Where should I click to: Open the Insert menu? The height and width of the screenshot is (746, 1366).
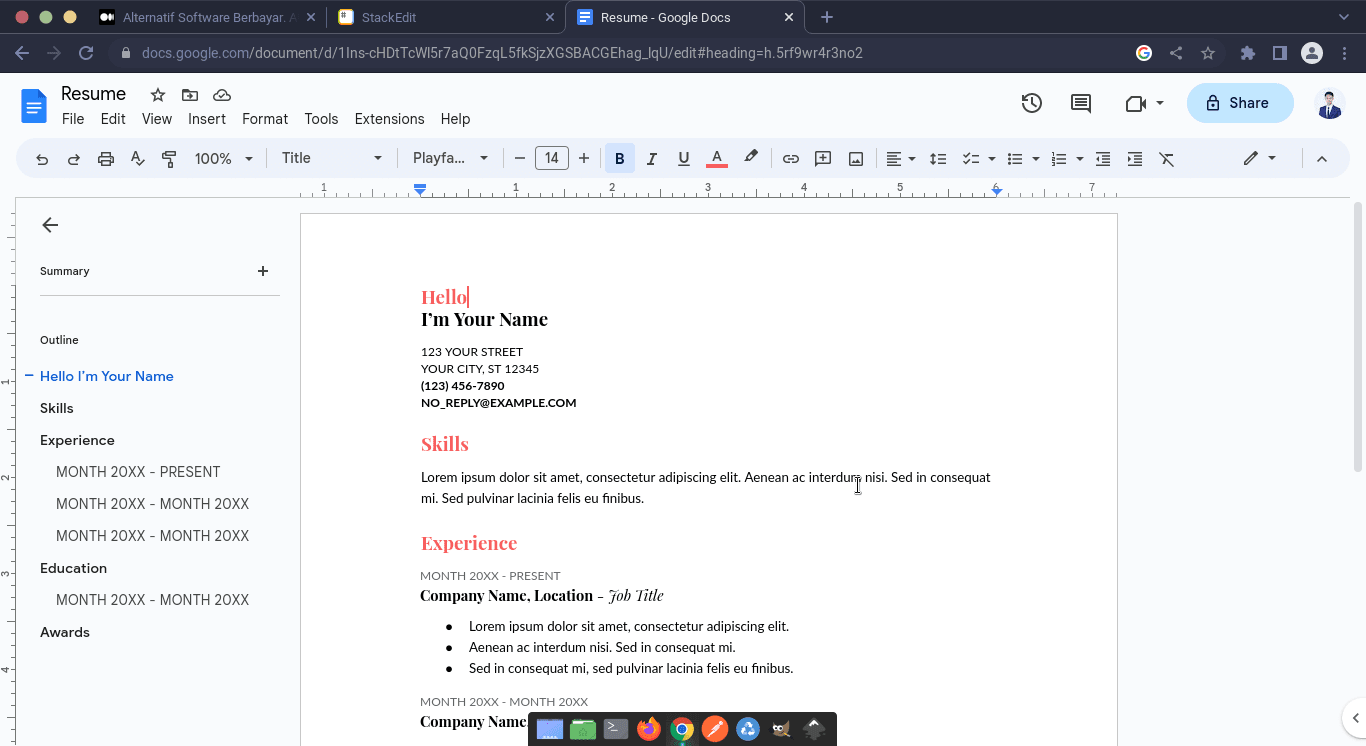pyautogui.click(x=207, y=119)
